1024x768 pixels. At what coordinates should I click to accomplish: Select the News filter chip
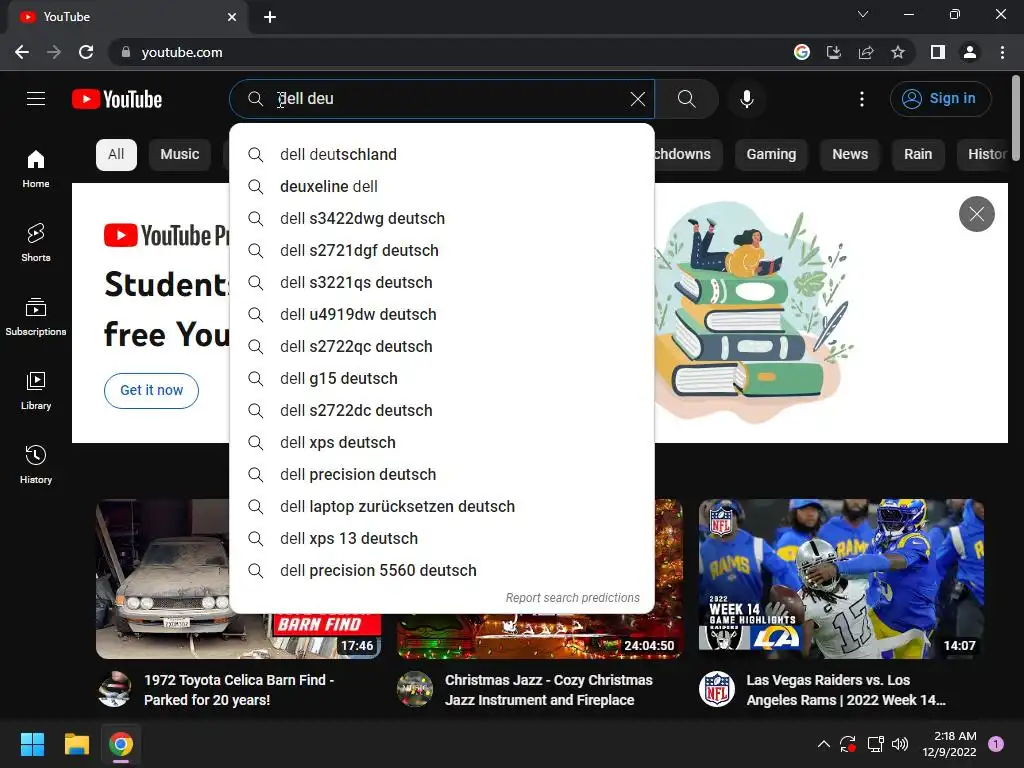tap(850, 155)
